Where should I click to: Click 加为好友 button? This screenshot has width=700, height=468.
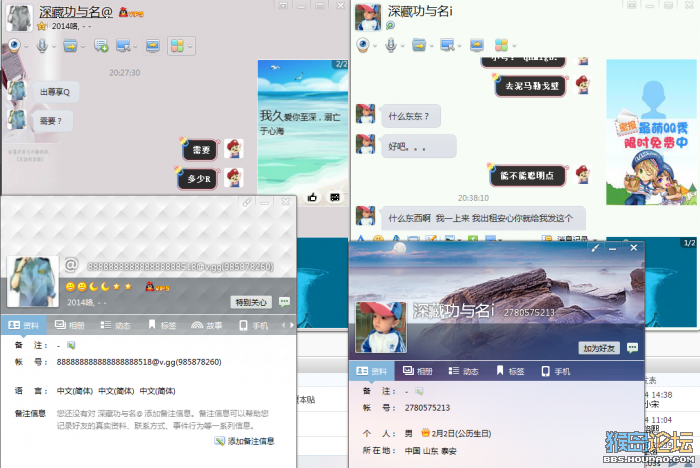tap(599, 348)
